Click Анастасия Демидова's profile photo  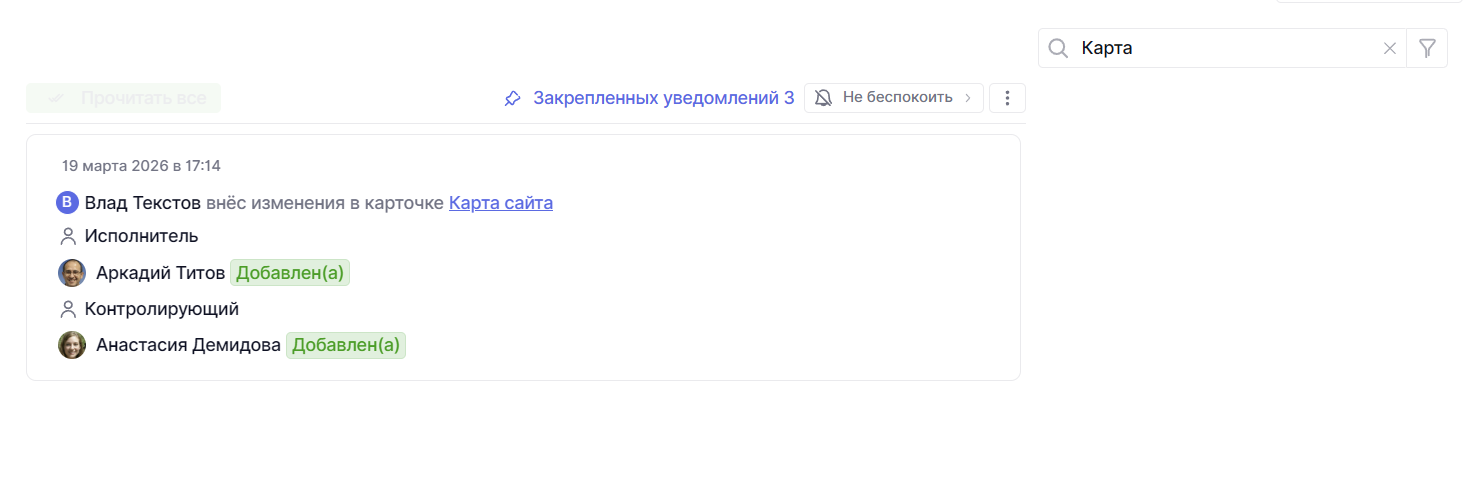72,345
